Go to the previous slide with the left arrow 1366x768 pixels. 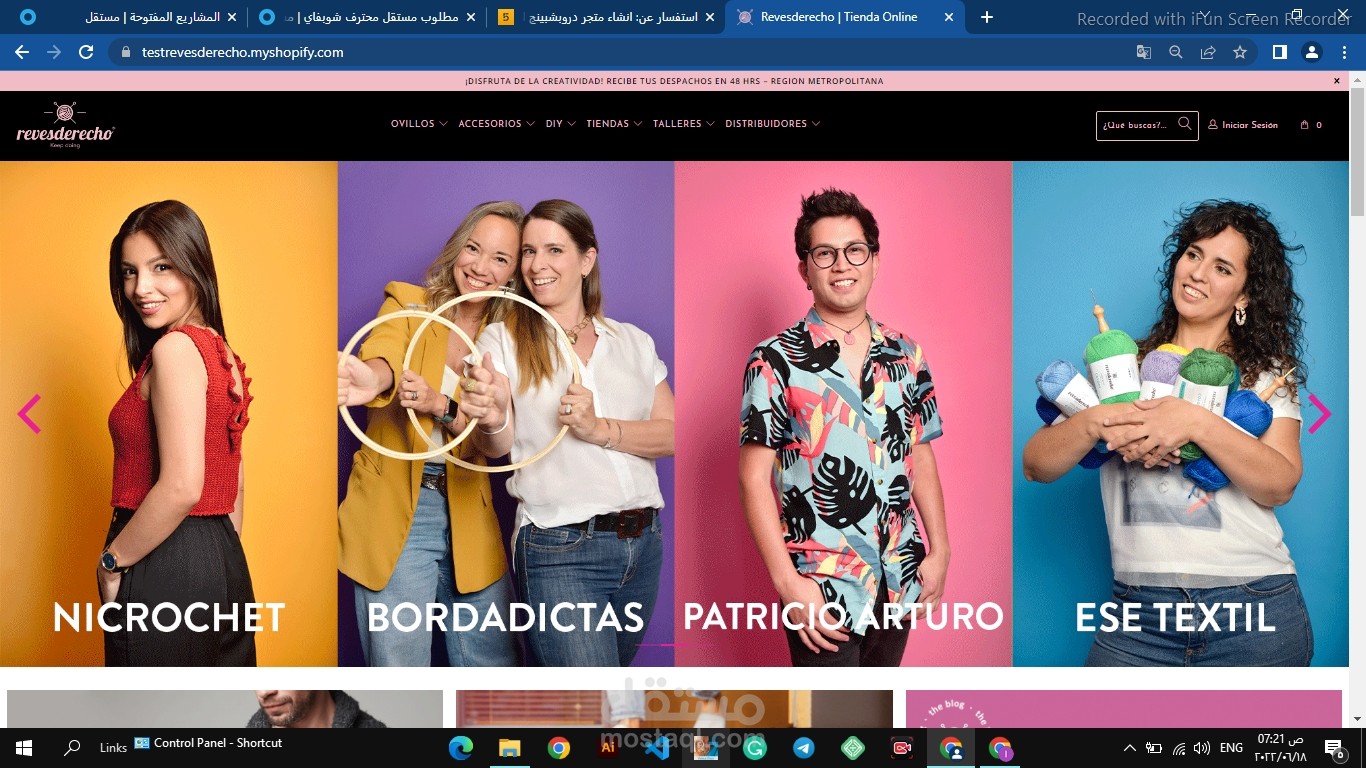click(29, 413)
